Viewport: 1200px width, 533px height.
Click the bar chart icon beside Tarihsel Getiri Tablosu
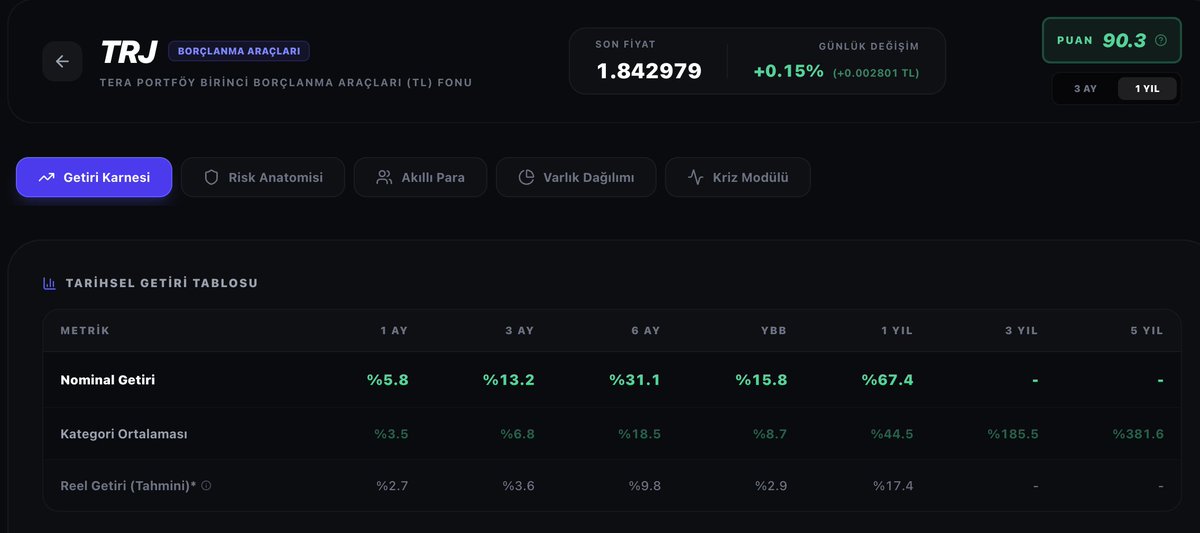49,283
